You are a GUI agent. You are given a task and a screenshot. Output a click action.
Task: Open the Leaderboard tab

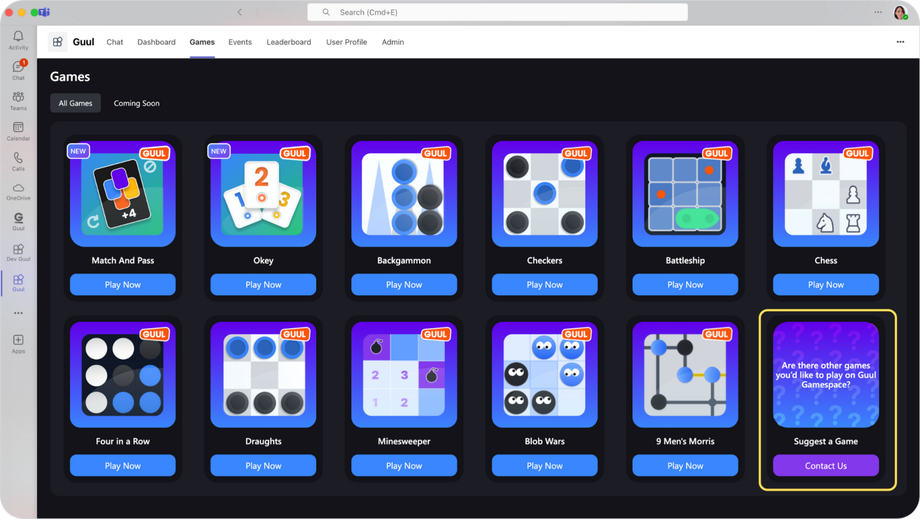pos(289,42)
